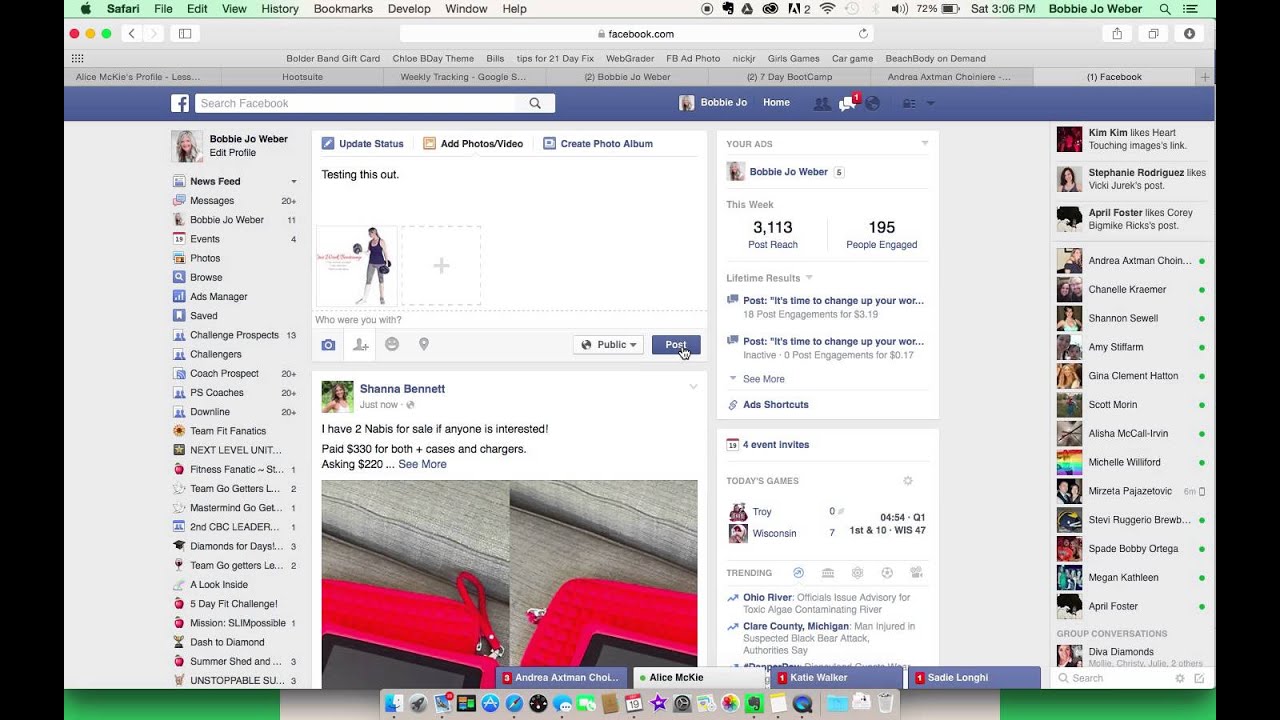Open the Katie Walker chat tab
This screenshot has height=720, width=1280.
(837, 678)
